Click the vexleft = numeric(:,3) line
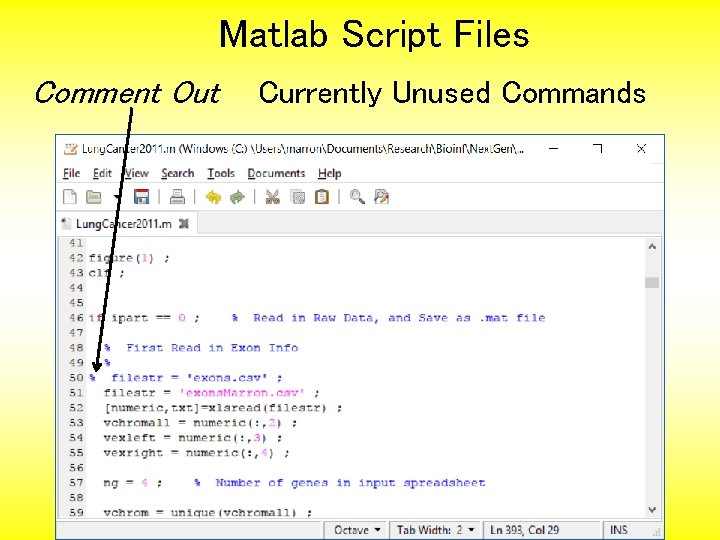The height and width of the screenshot is (540, 720). click(x=193, y=438)
